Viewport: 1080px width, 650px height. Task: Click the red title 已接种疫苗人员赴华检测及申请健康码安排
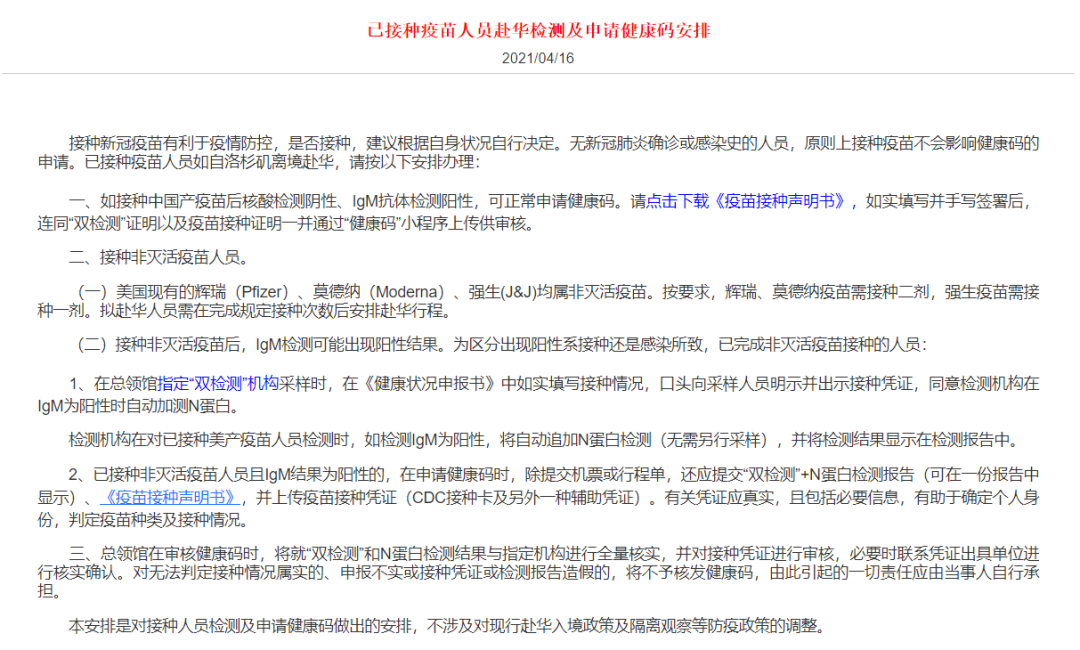click(539, 31)
